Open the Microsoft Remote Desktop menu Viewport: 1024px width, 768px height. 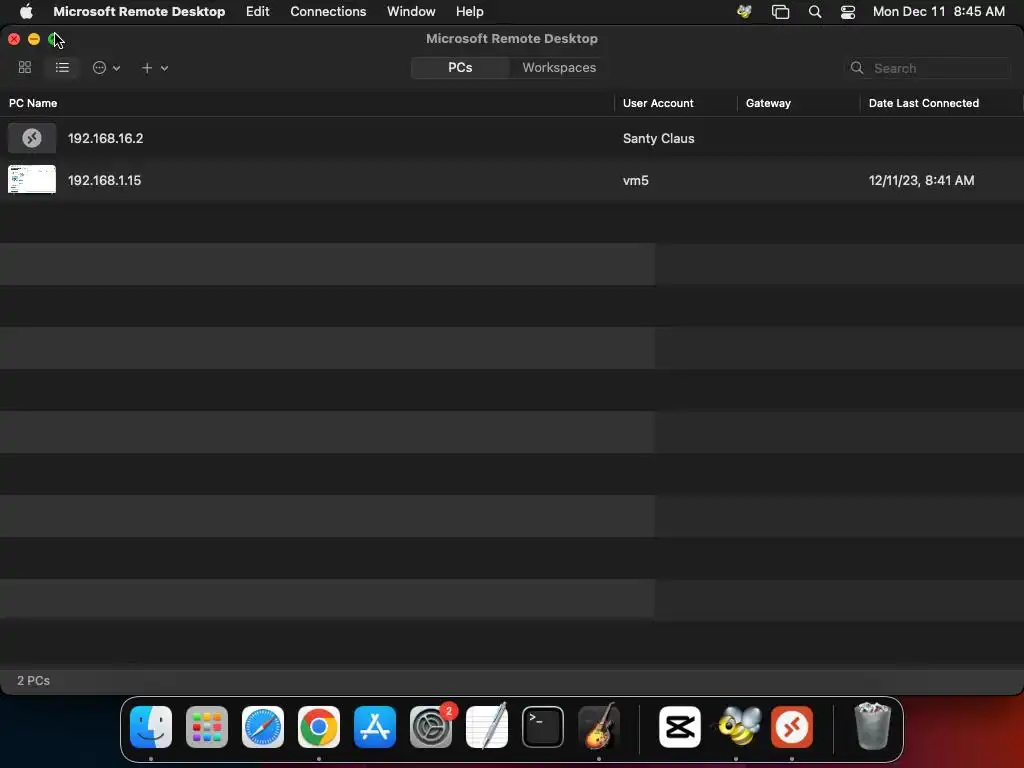click(x=139, y=11)
